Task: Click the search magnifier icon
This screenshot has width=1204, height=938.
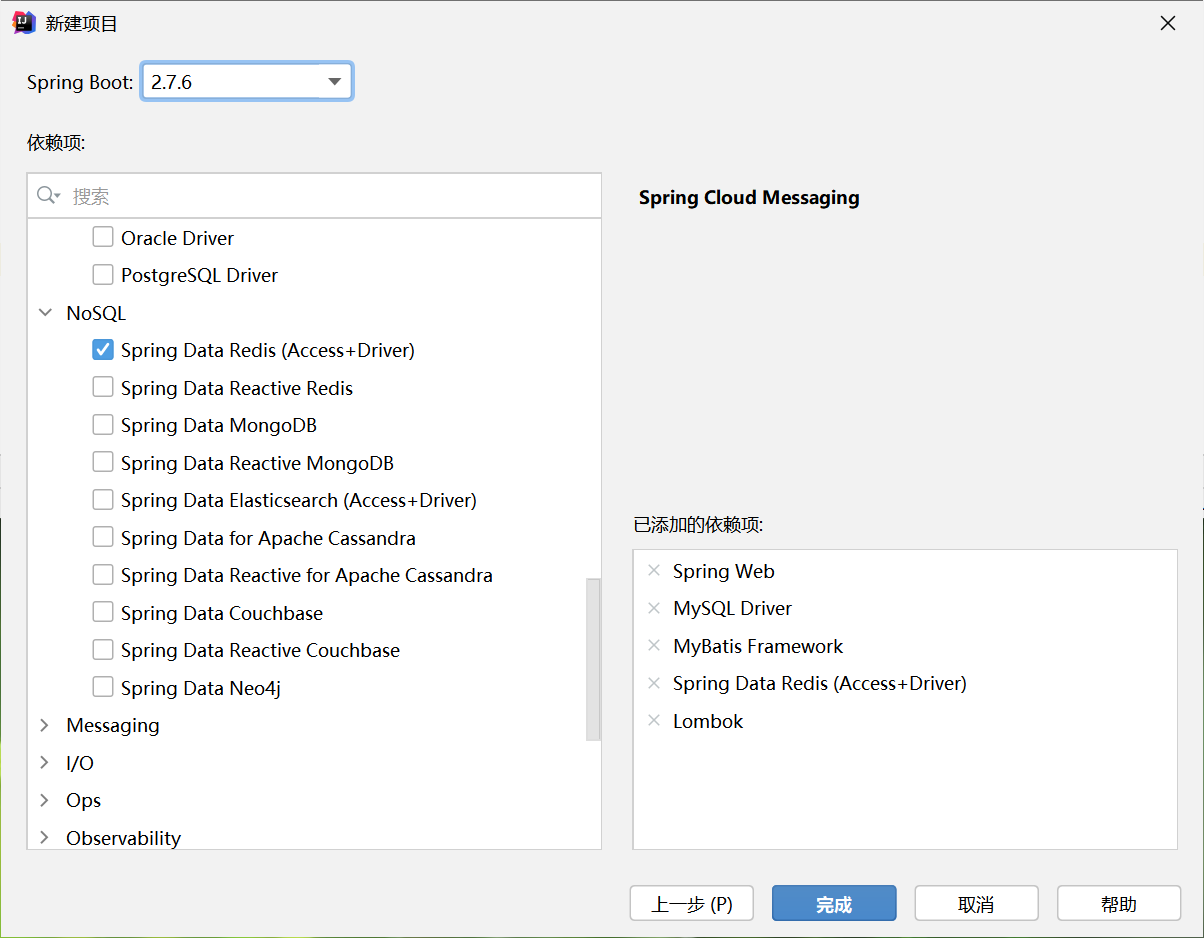Action: pyautogui.click(x=48, y=195)
